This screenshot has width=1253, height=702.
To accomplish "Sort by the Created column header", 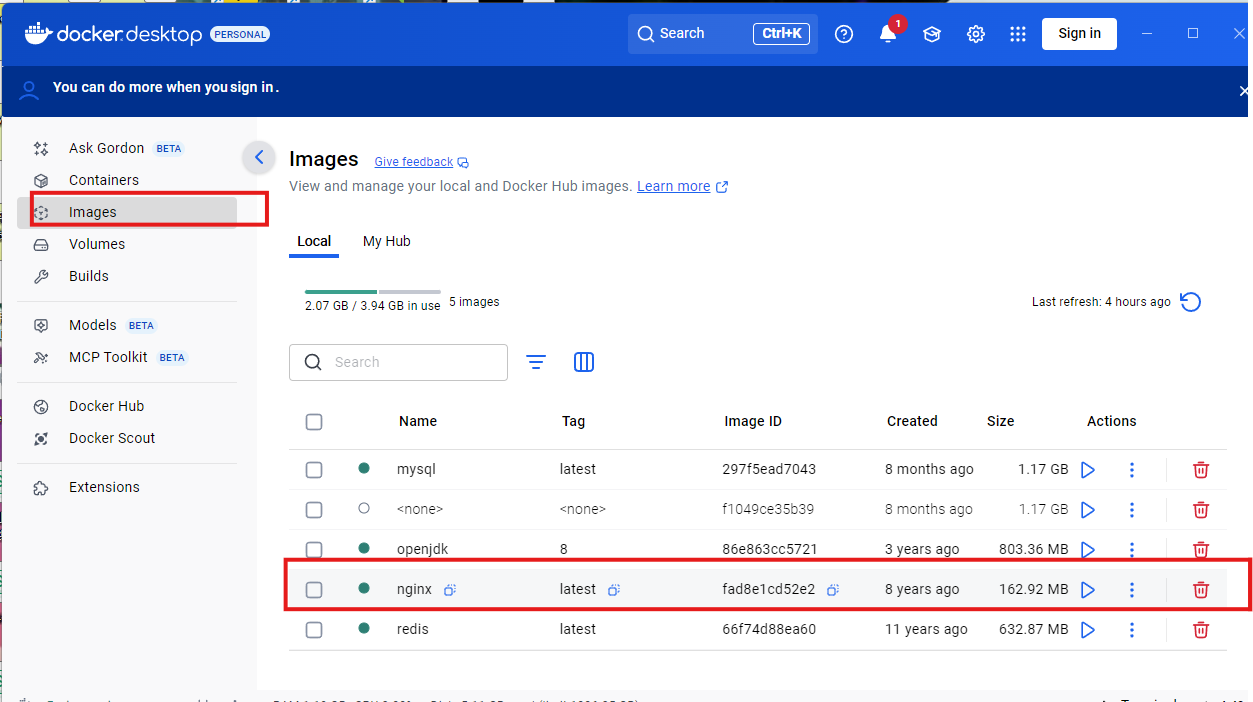I will (x=912, y=421).
